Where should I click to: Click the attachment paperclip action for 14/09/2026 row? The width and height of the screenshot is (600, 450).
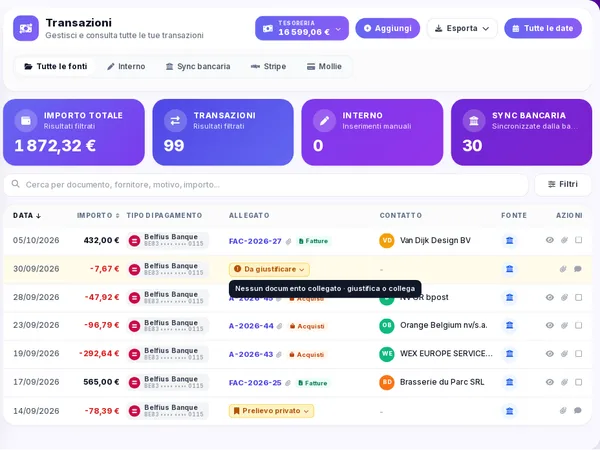click(563, 411)
